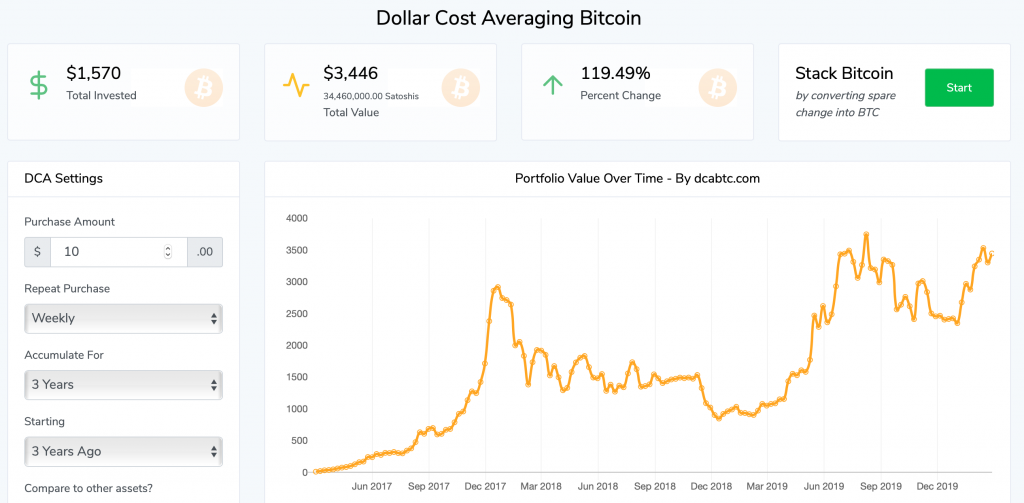Click the Dollar Cost Averaging Bitcoin heading
The height and width of the screenshot is (503, 1024).
click(x=509, y=18)
